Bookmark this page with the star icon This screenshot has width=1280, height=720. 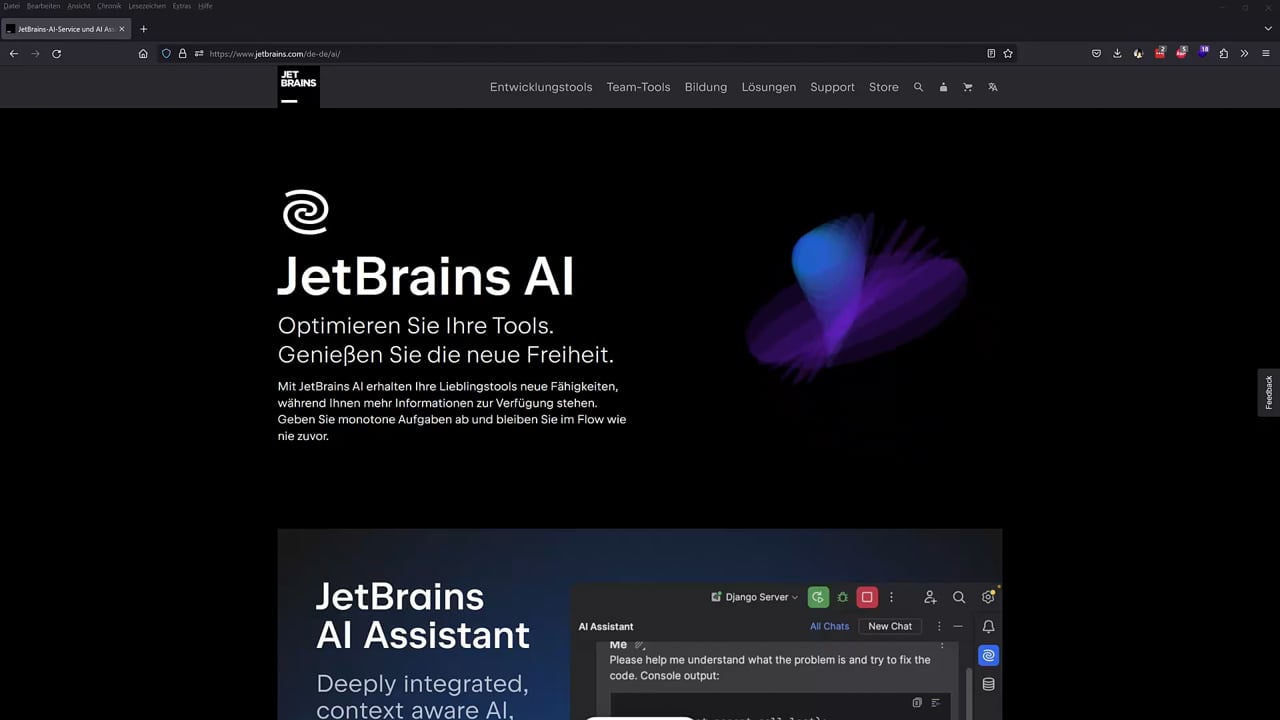point(1008,54)
